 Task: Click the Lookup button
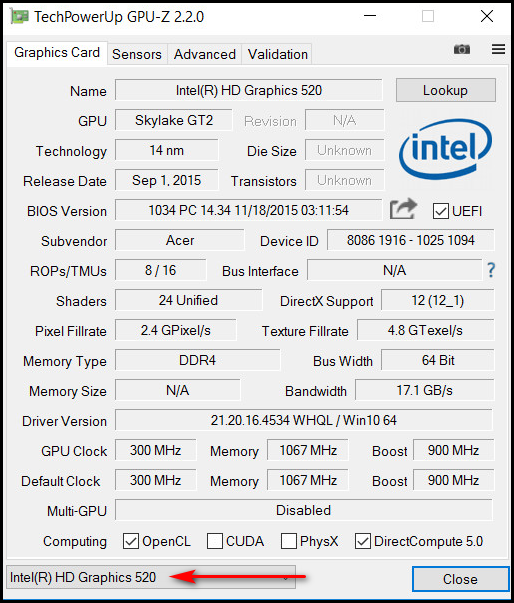(446, 90)
